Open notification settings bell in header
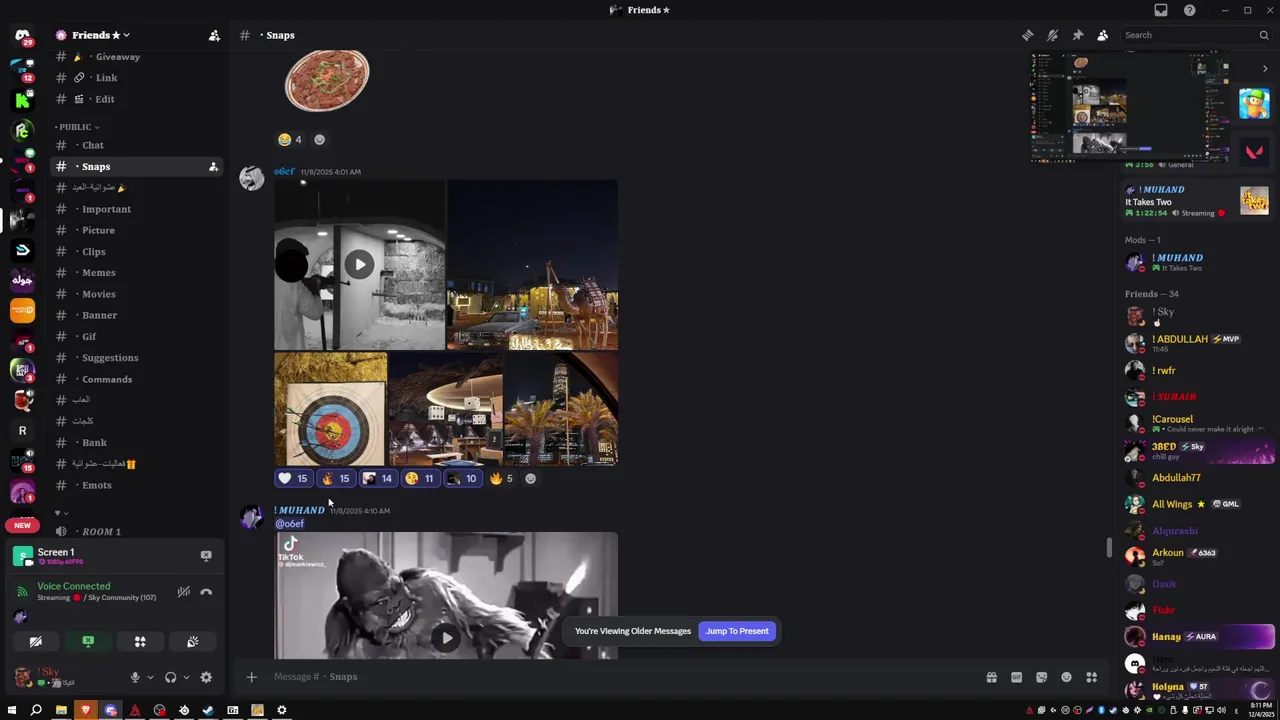 click(x=1052, y=35)
